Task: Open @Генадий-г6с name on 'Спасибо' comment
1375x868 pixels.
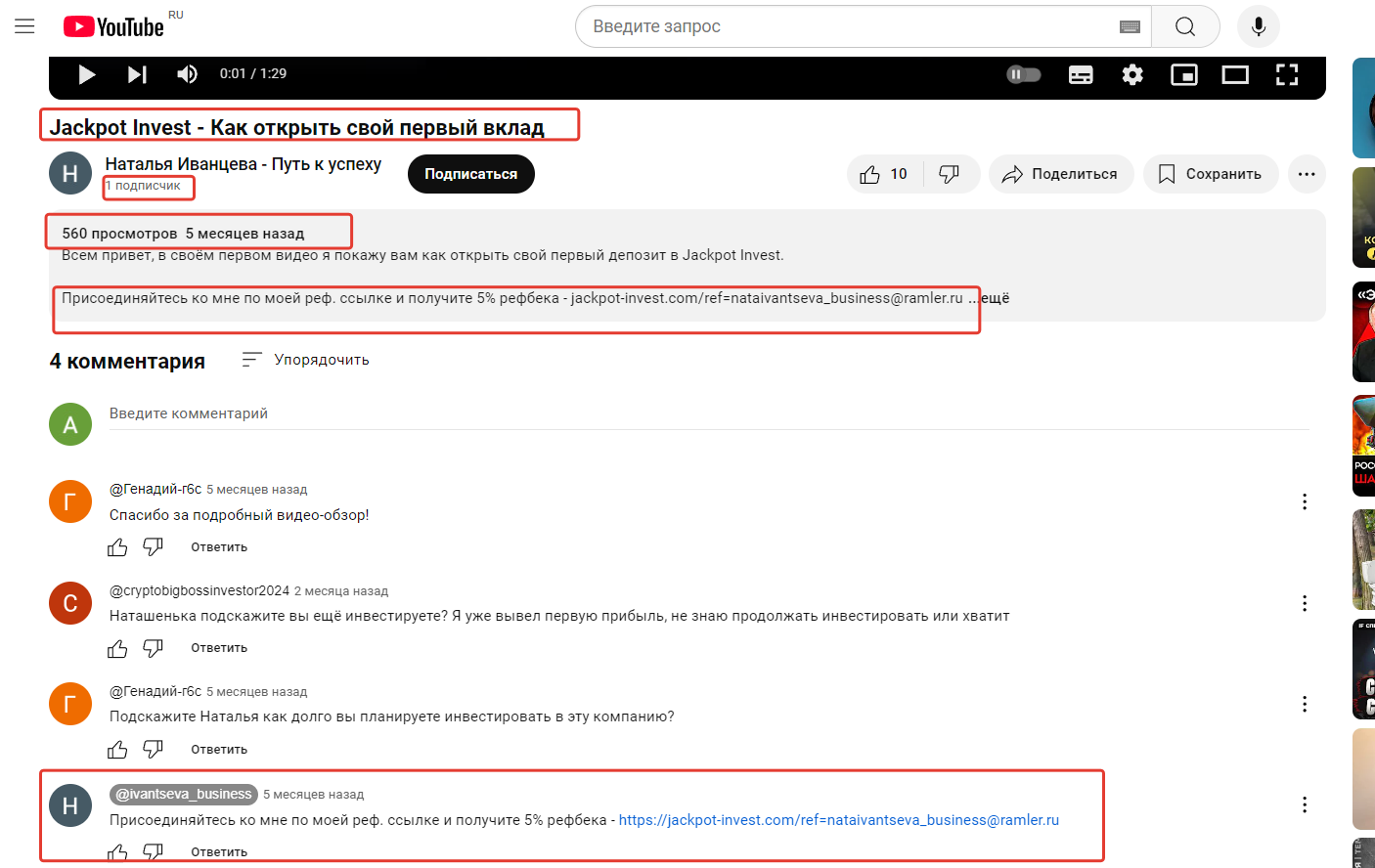Action: pos(155,489)
